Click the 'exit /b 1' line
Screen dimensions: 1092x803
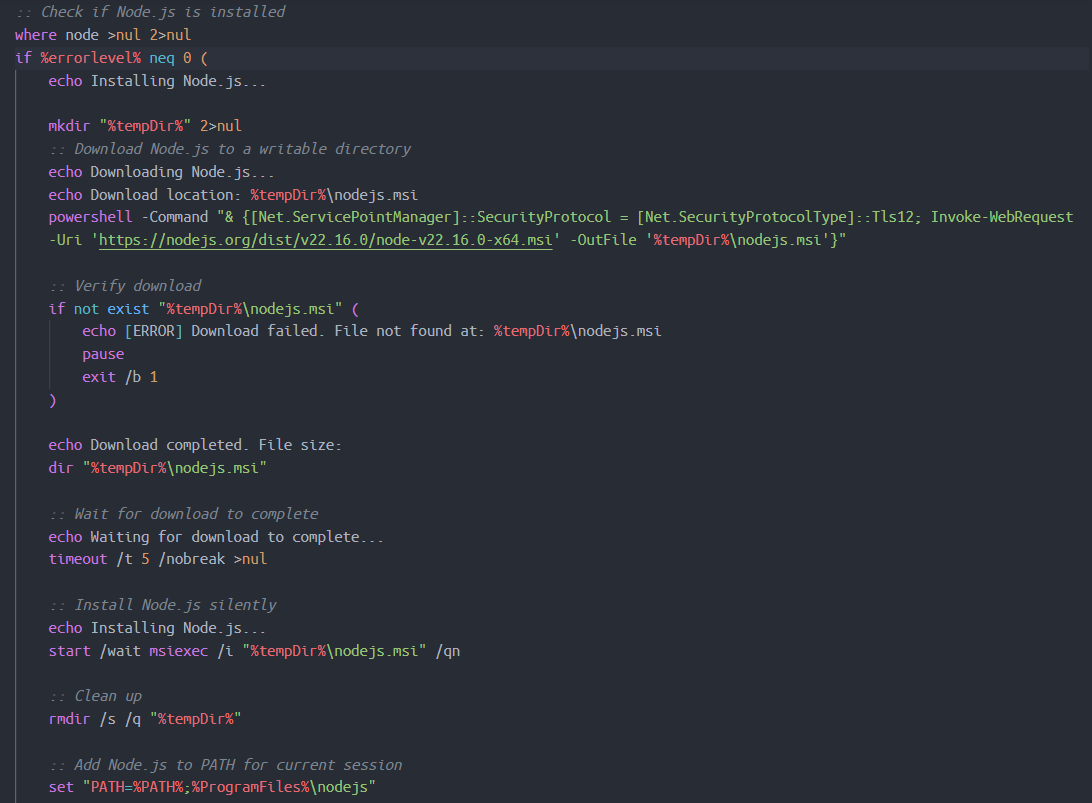(x=120, y=377)
